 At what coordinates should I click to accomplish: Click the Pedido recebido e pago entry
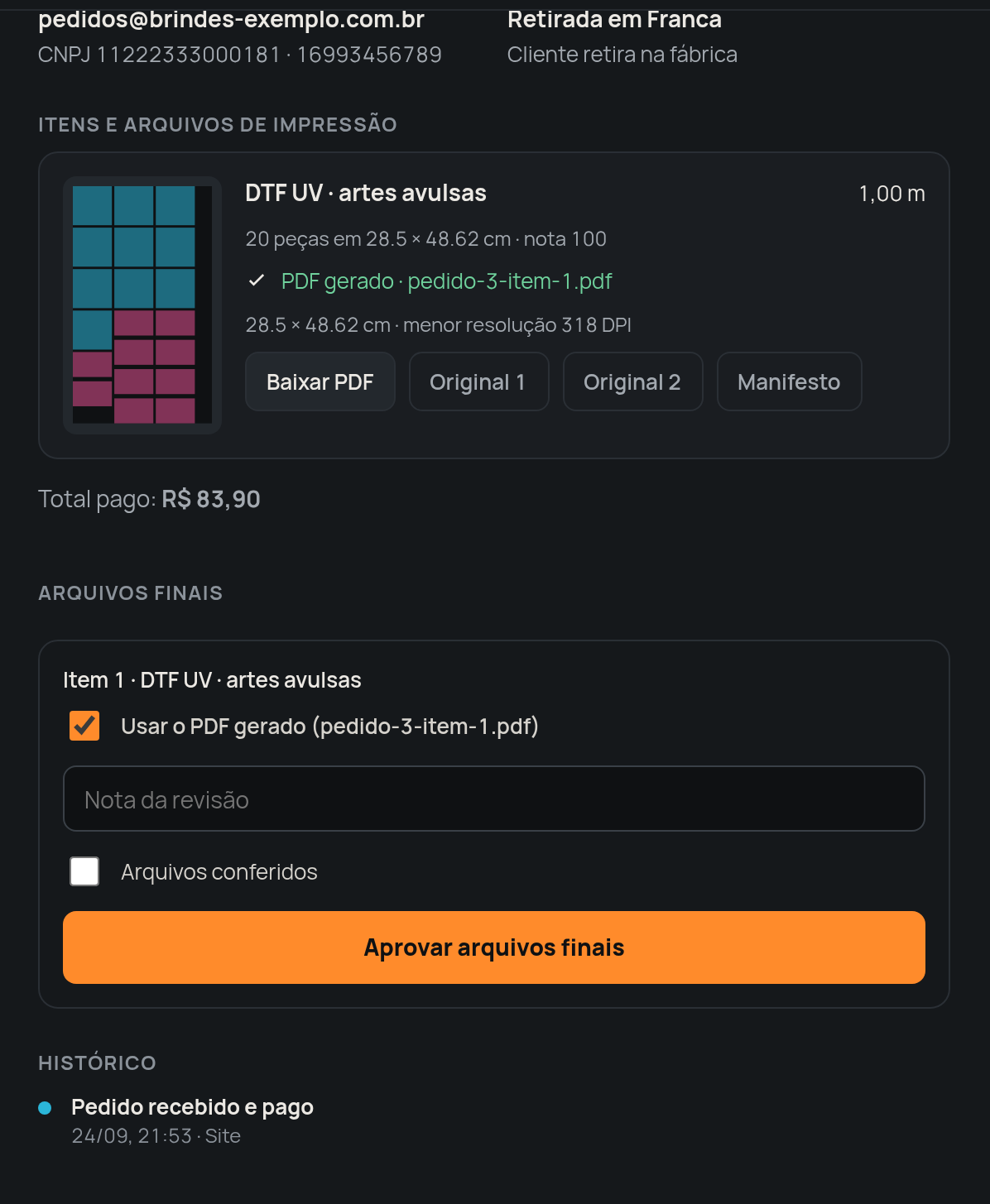pos(192,1107)
